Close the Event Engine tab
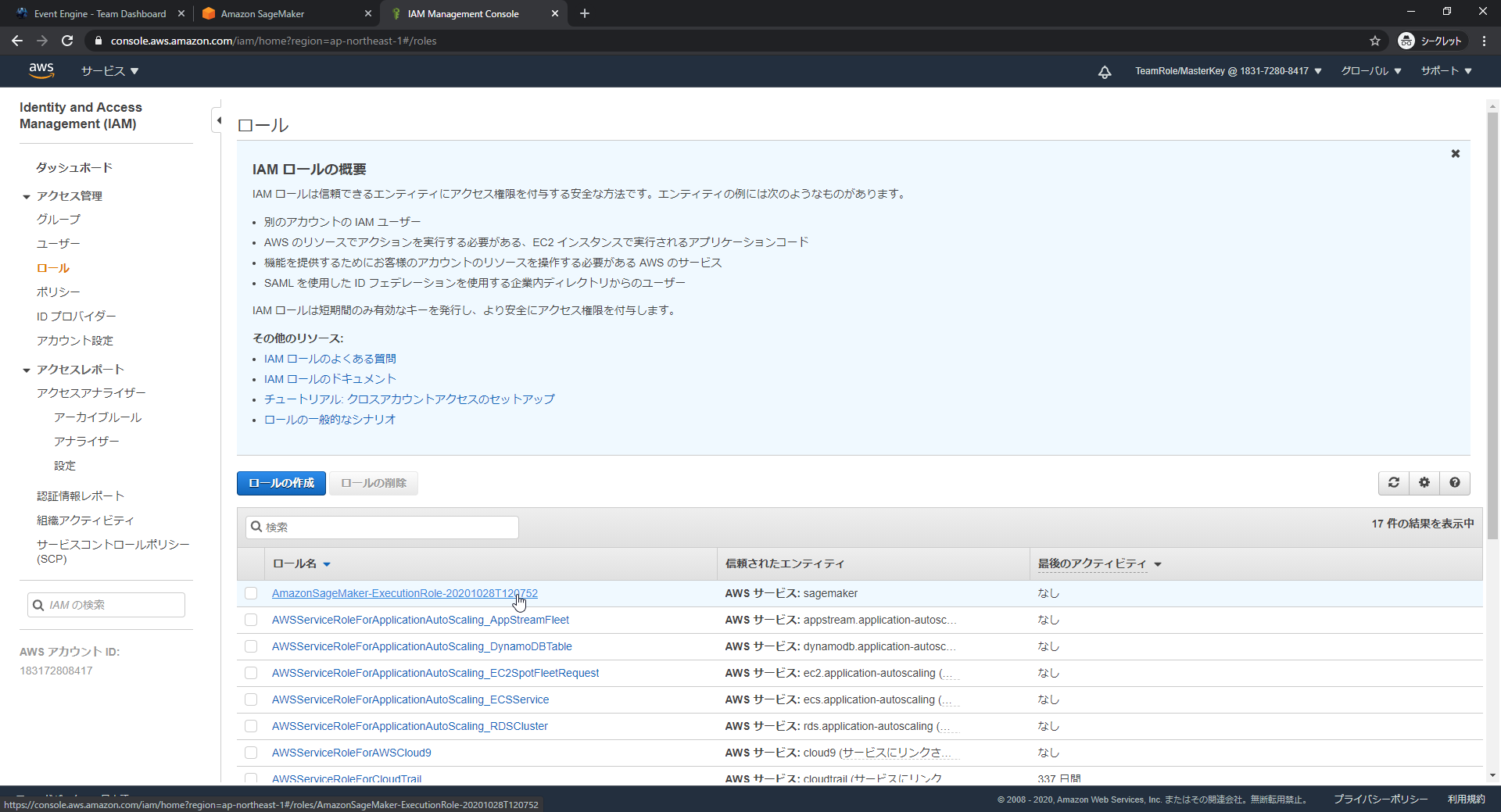 click(181, 13)
